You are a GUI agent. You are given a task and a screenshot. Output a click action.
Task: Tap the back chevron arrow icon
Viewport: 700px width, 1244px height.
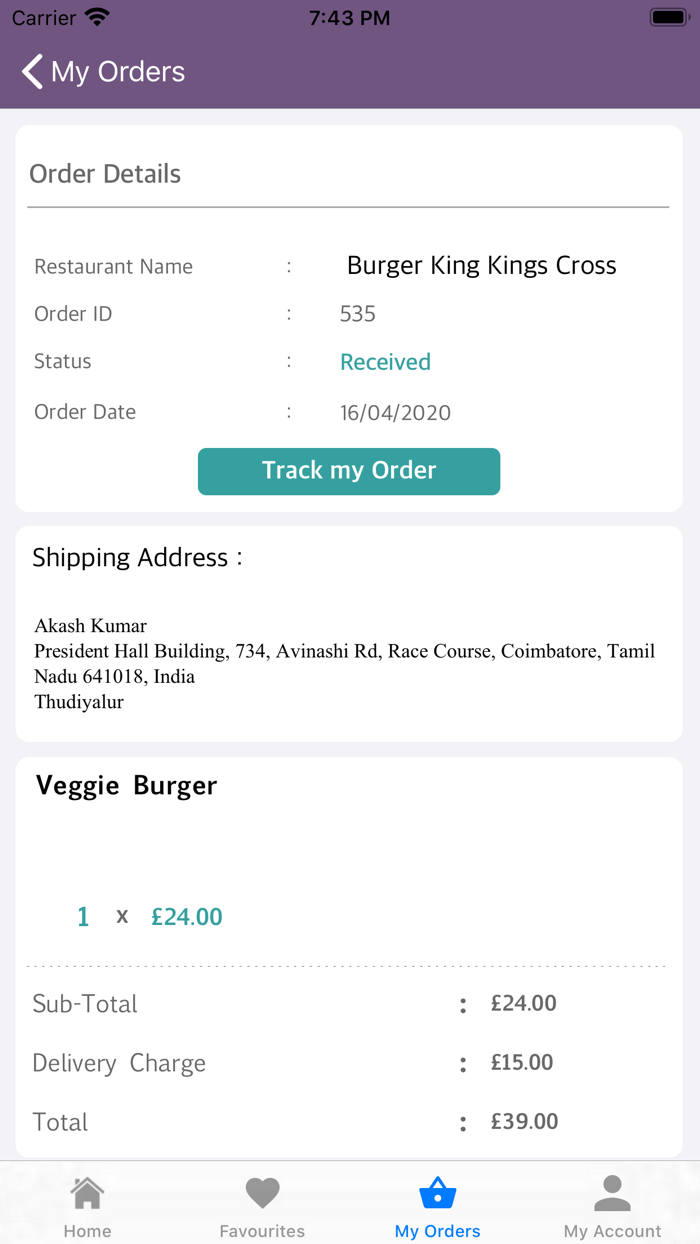pyautogui.click(x=33, y=72)
